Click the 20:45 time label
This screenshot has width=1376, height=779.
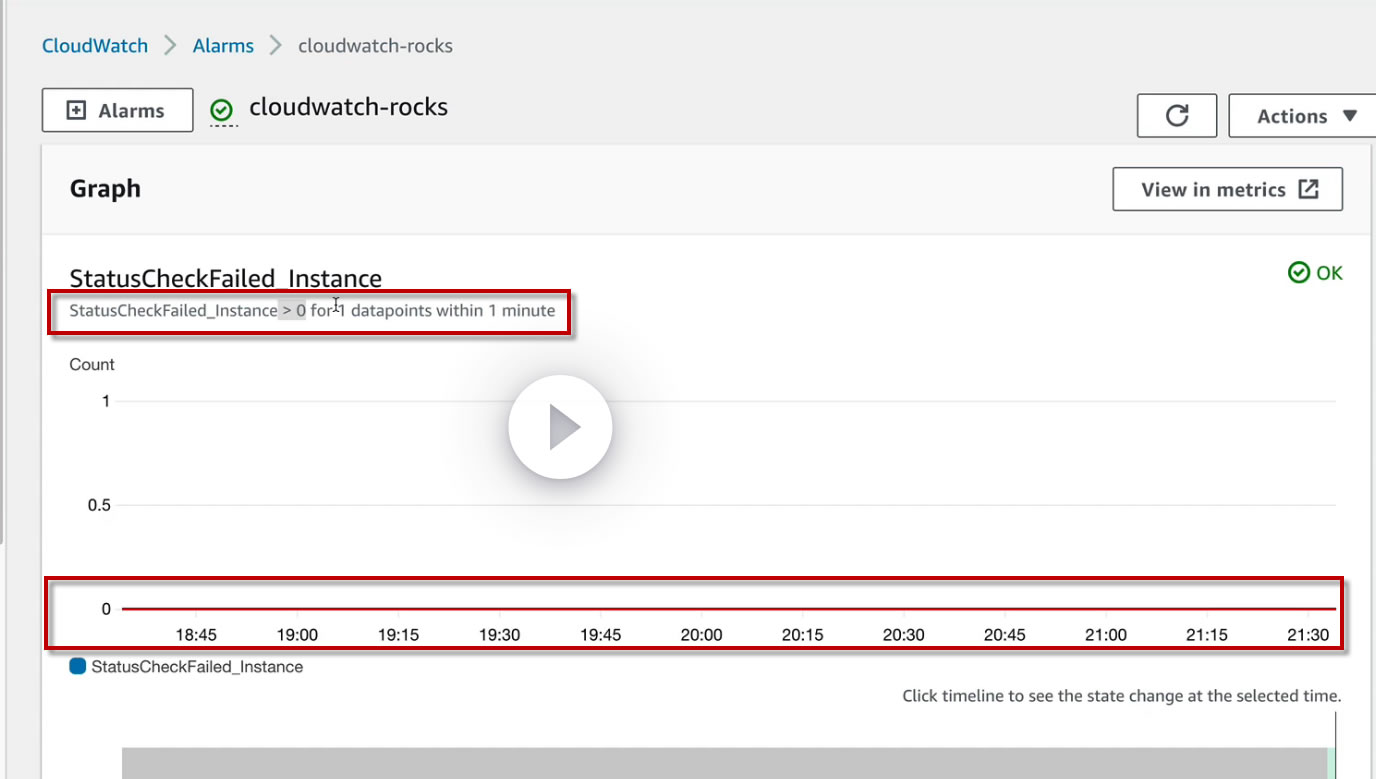(1004, 635)
